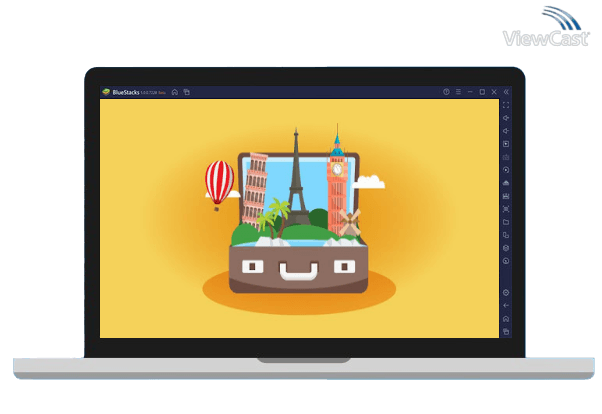This screenshot has width=602, height=414.
Task: Click the square play icon in the sidebar
Action: 506,144
